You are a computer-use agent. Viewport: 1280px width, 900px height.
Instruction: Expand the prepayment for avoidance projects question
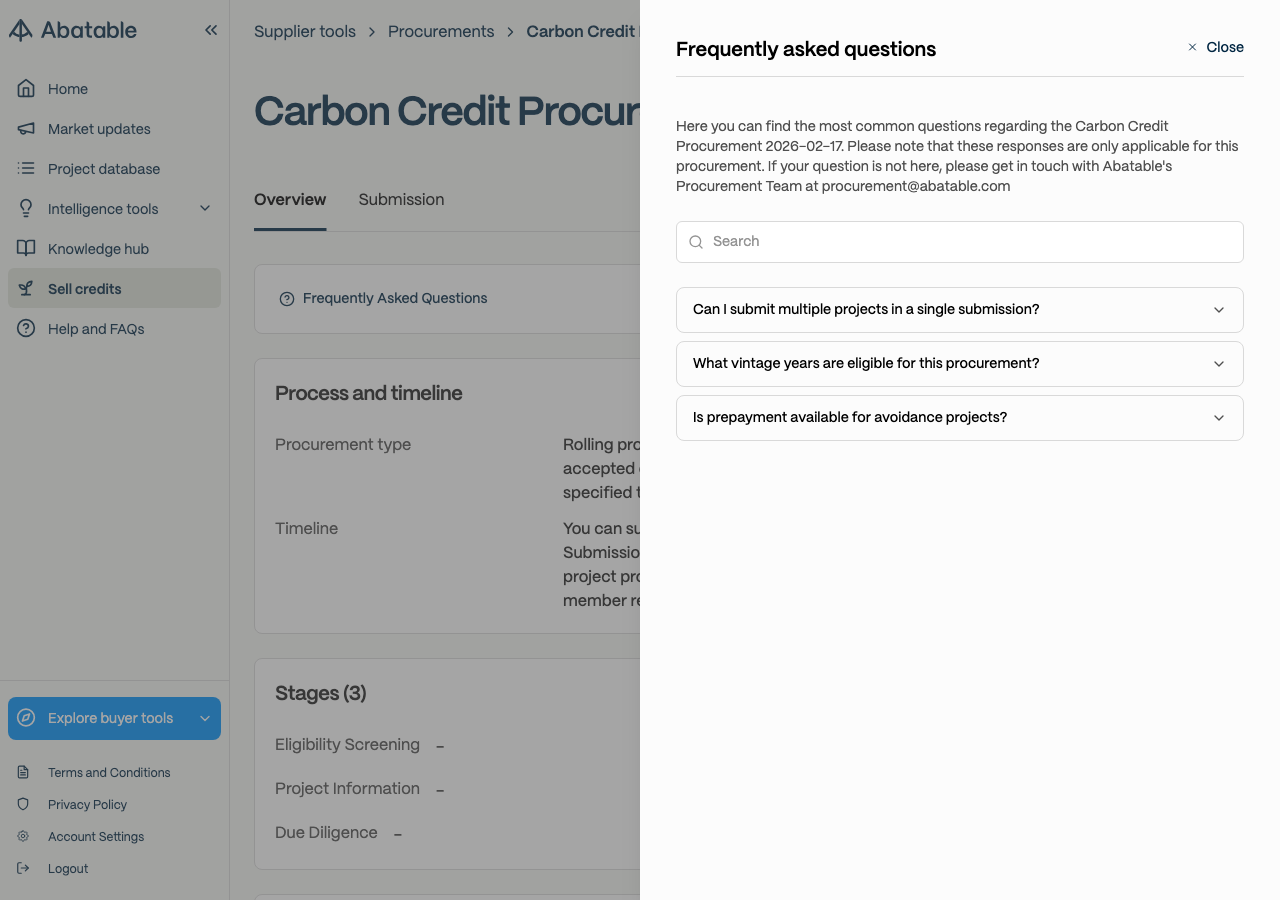[x=960, y=418]
